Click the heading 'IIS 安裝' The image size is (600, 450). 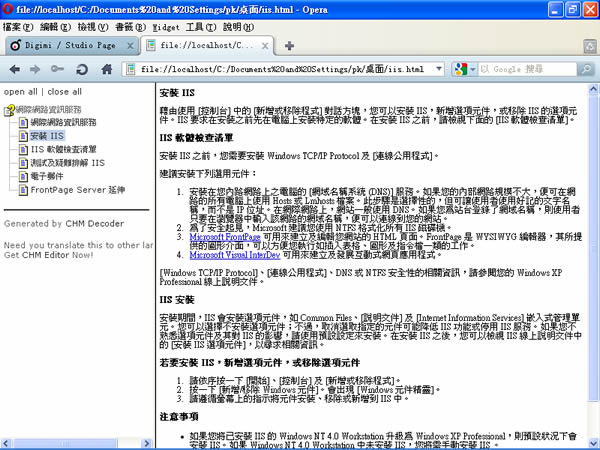point(177,300)
